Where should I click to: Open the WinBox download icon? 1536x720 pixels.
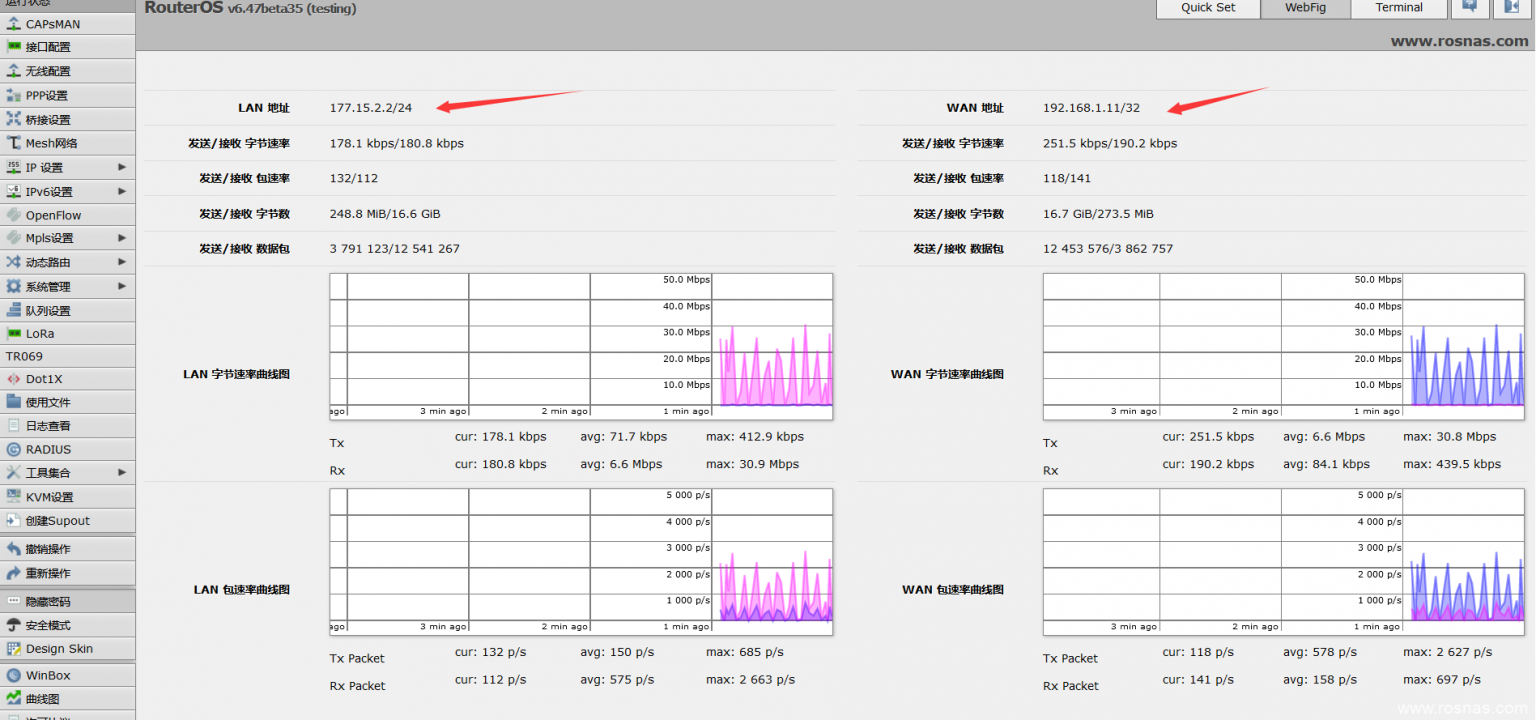pyautogui.click(x=14, y=675)
